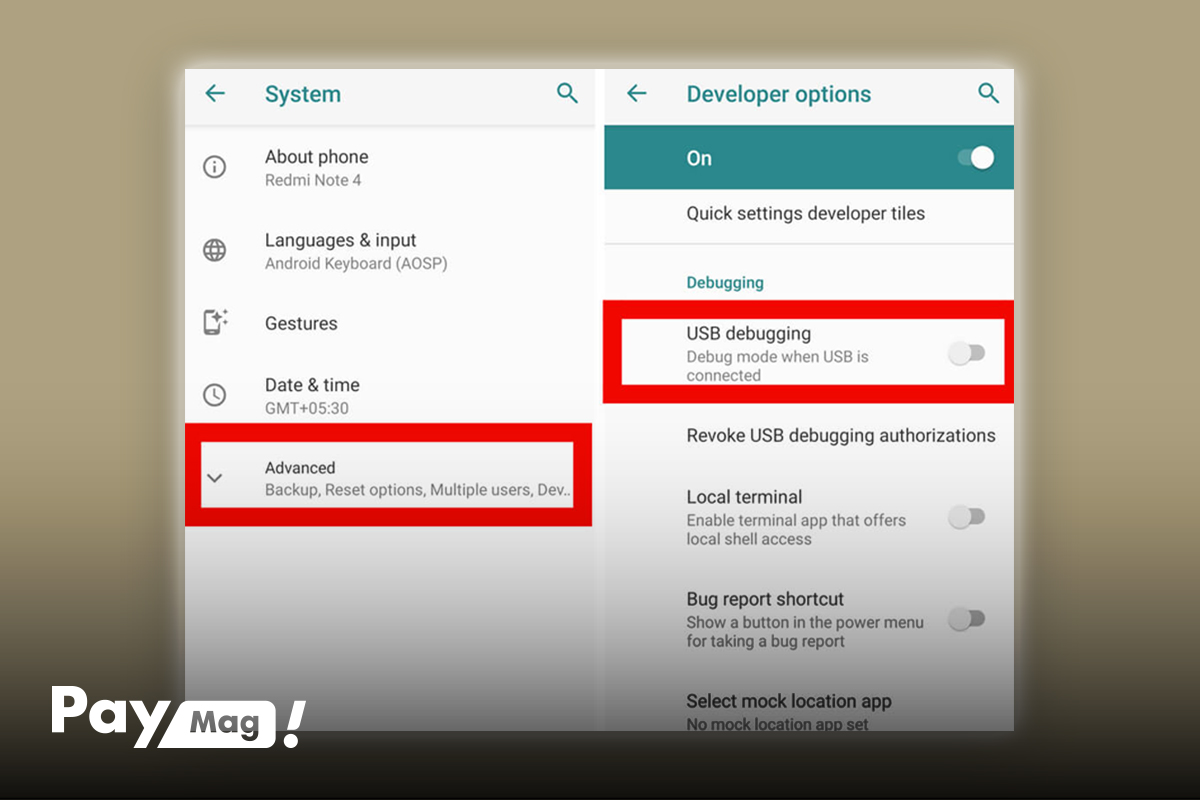Open Gestures settings

390,323
